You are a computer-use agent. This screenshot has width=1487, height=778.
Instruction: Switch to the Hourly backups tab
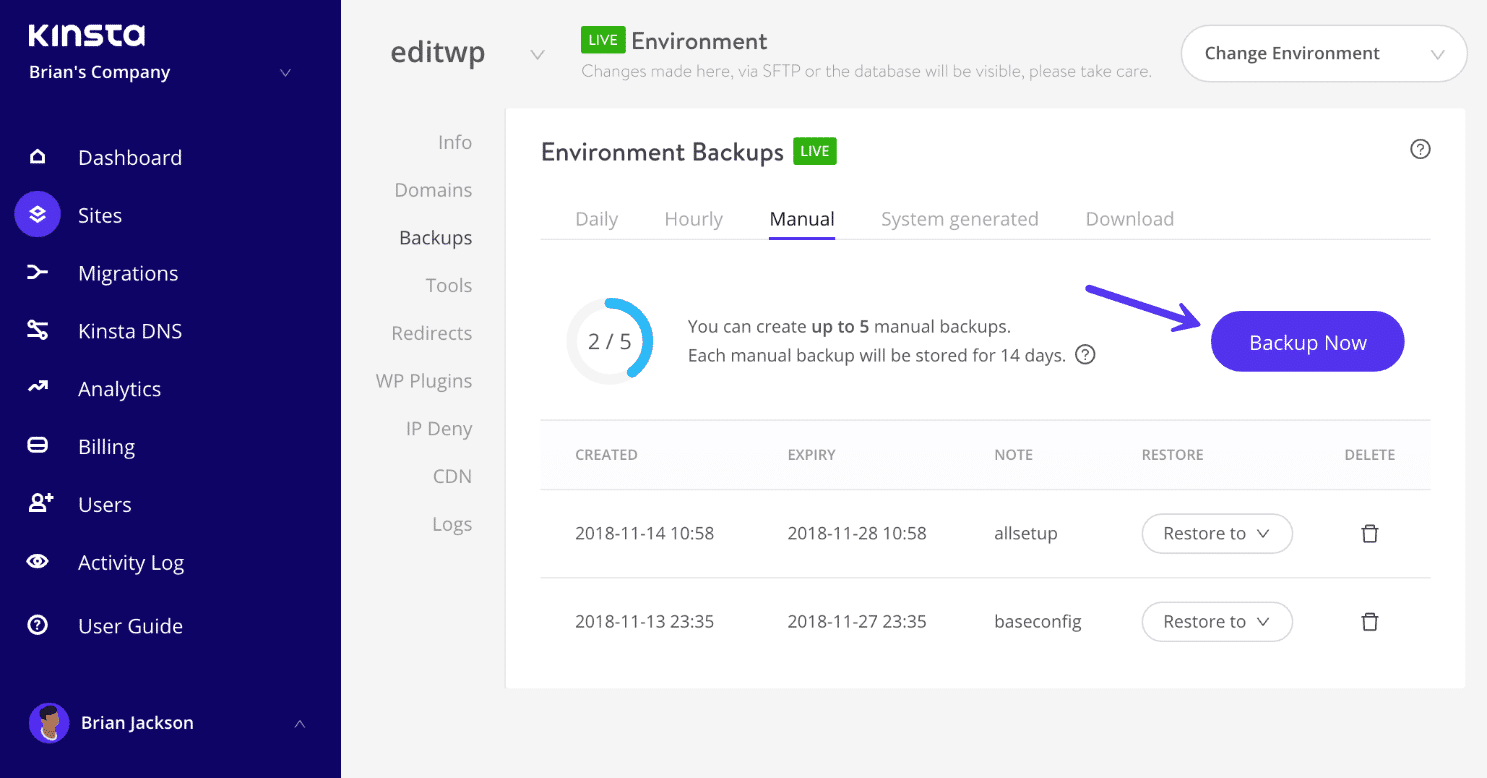693,218
